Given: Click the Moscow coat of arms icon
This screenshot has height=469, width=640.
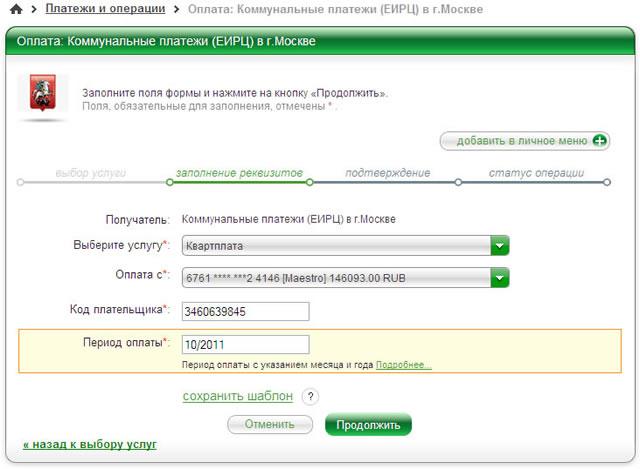Looking at the screenshot, I should click(x=42, y=93).
